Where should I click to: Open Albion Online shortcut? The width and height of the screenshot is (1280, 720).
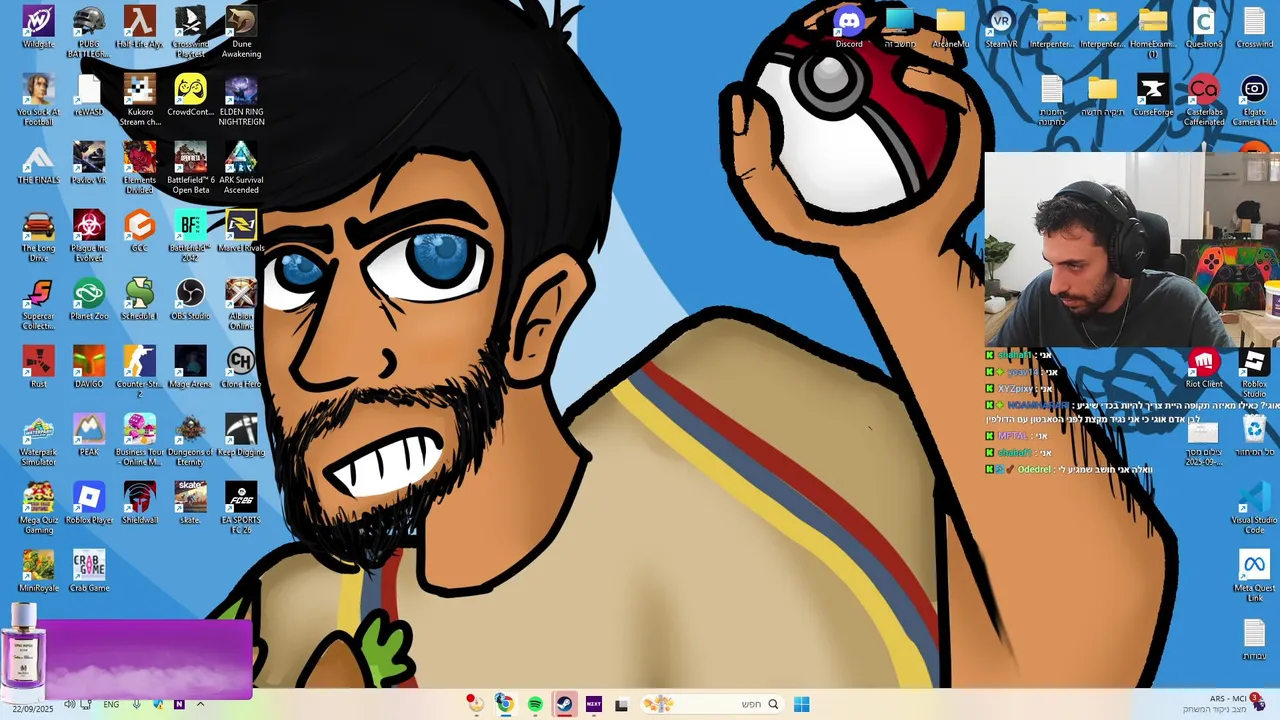(241, 303)
